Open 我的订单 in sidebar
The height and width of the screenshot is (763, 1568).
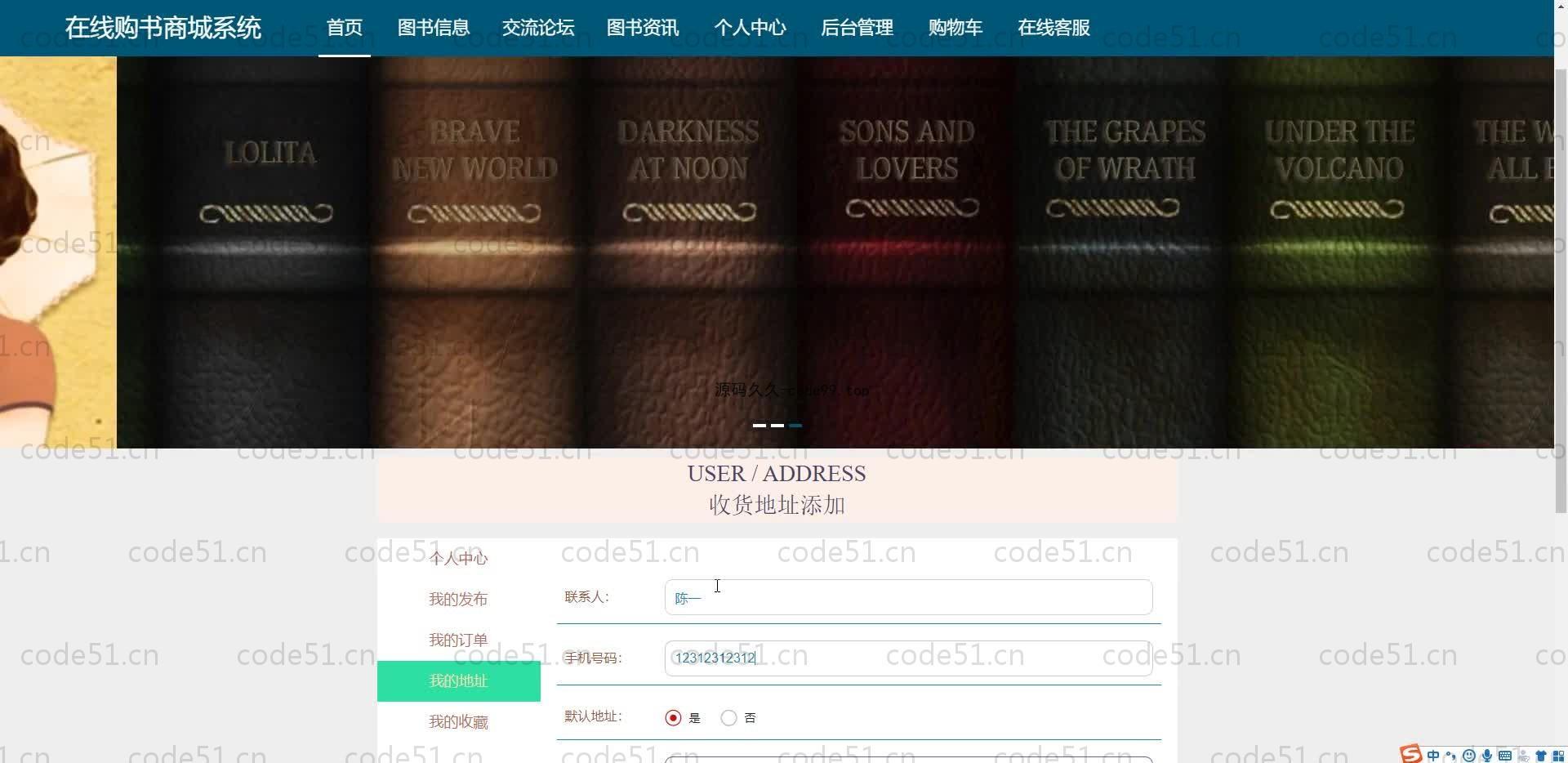458,640
